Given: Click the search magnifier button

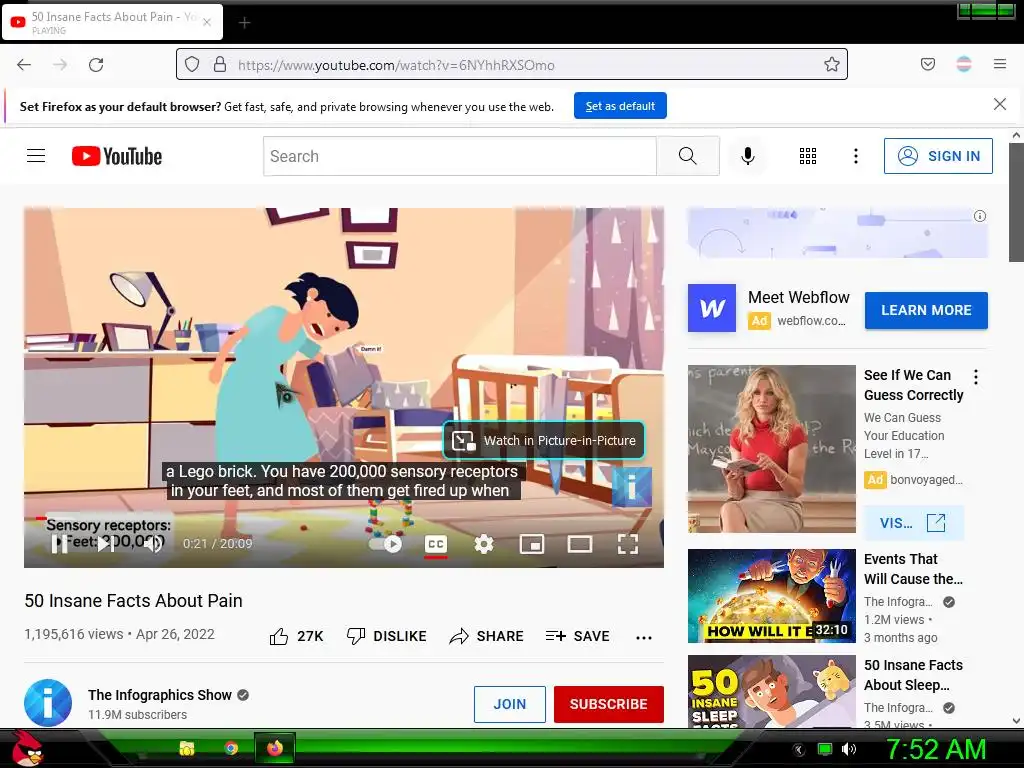Looking at the screenshot, I should [x=688, y=156].
